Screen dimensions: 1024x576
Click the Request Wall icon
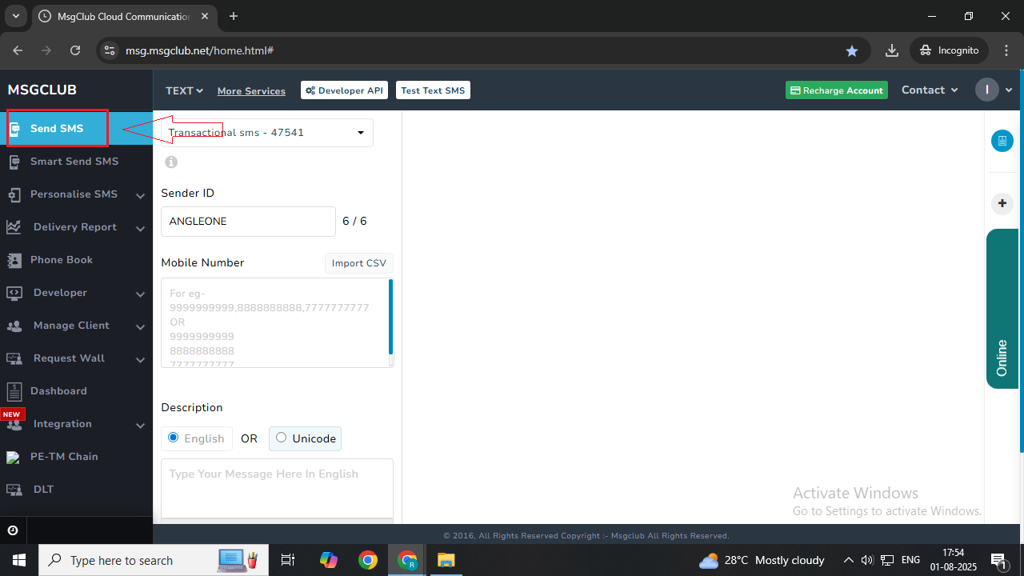(14, 359)
